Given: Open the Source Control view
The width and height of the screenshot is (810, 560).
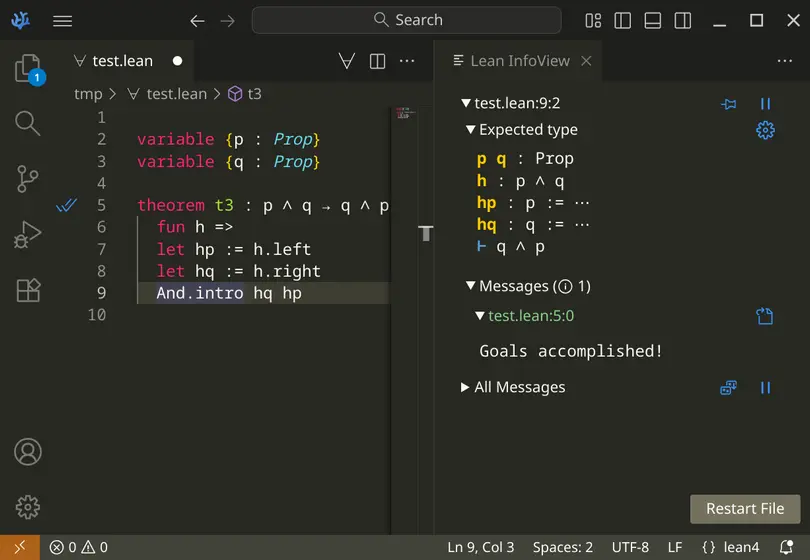Looking at the screenshot, I should click(x=28, y=179).
